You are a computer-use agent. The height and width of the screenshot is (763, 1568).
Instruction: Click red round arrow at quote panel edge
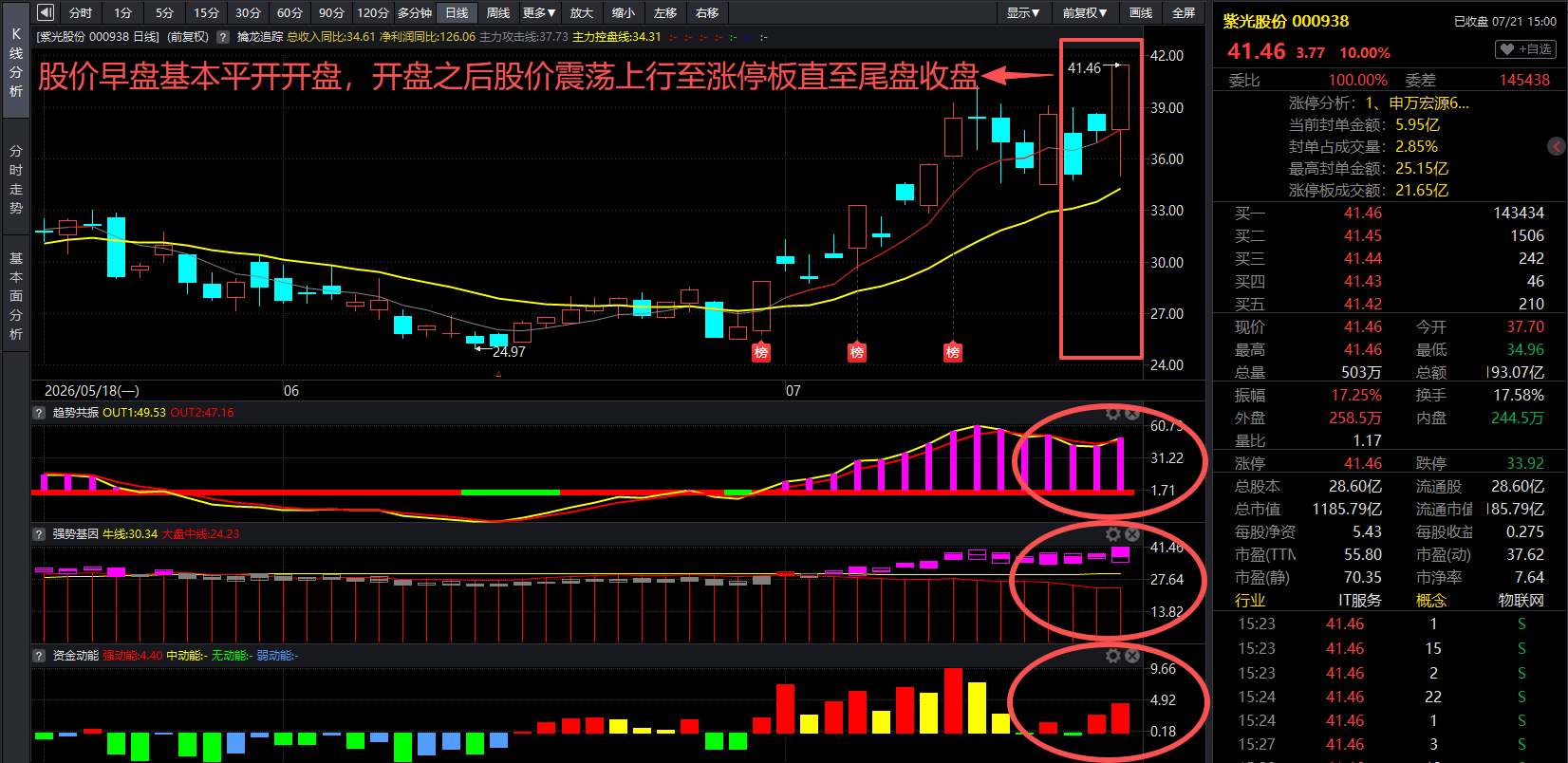tap(1557, 146)
